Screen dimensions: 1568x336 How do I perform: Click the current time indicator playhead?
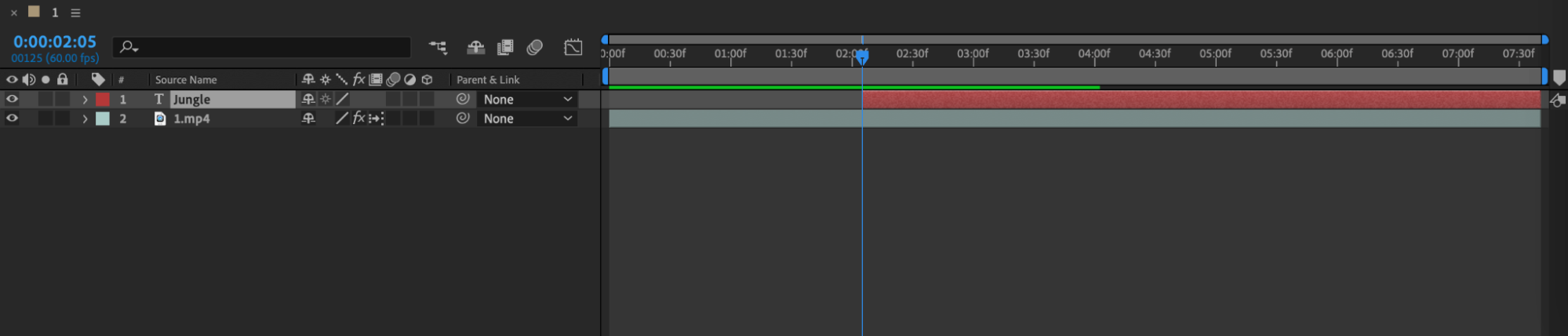[862, 56]
